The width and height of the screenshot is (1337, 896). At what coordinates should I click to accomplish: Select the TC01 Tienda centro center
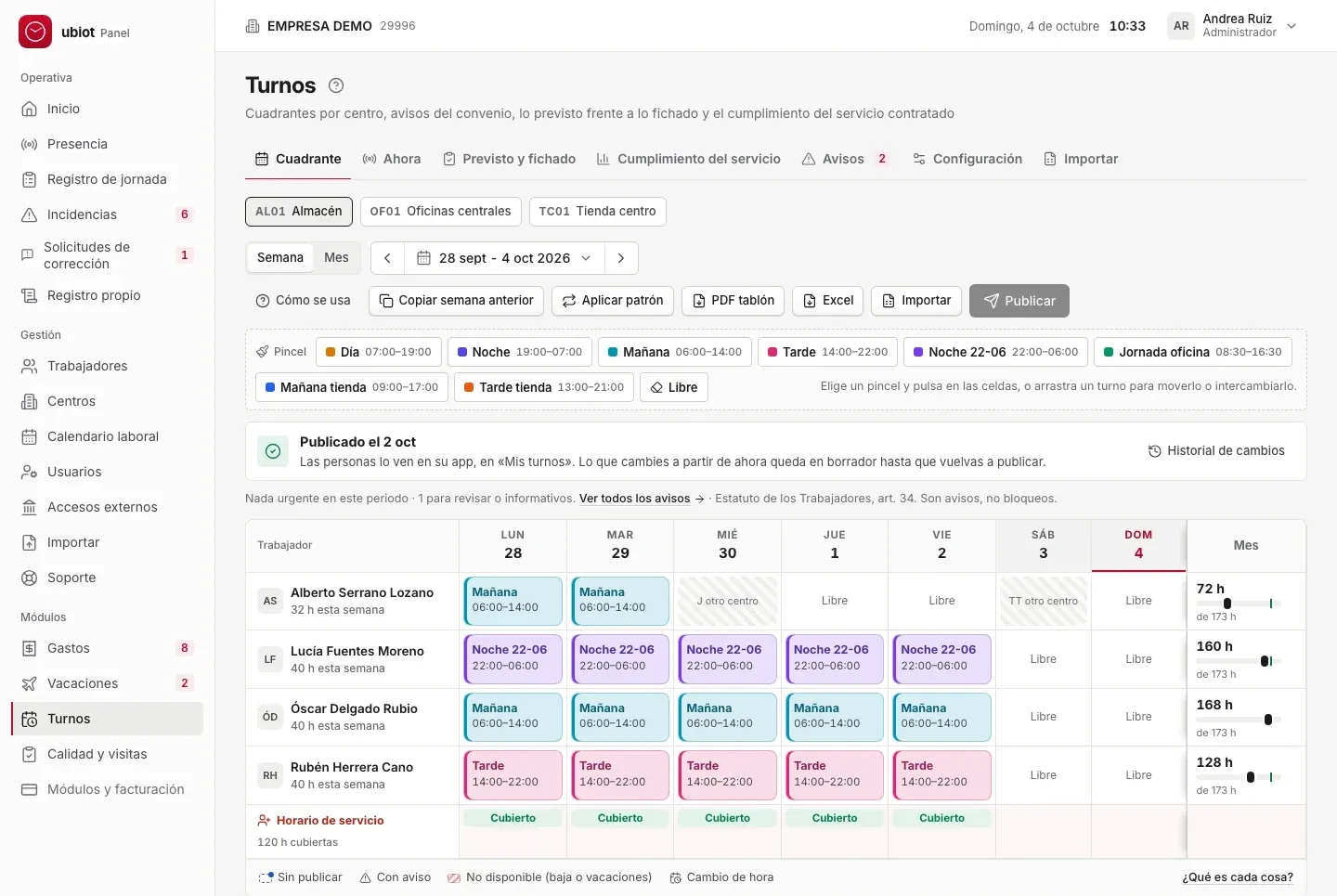click(x=598, y=212)
